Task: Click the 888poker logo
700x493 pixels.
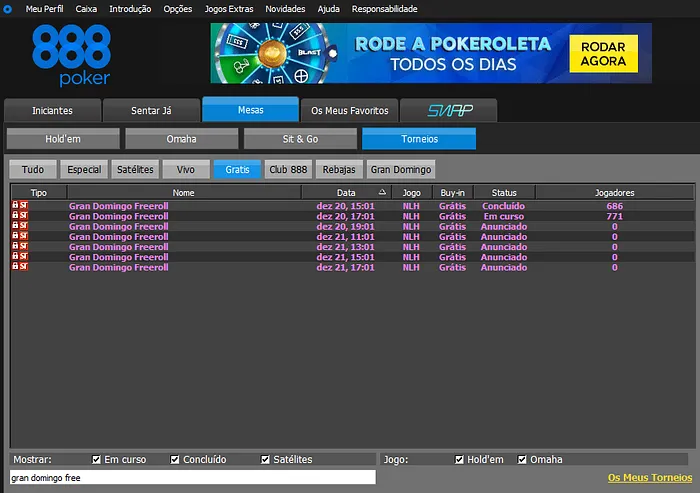Action: pyautogui.click(x=71, y=55)
